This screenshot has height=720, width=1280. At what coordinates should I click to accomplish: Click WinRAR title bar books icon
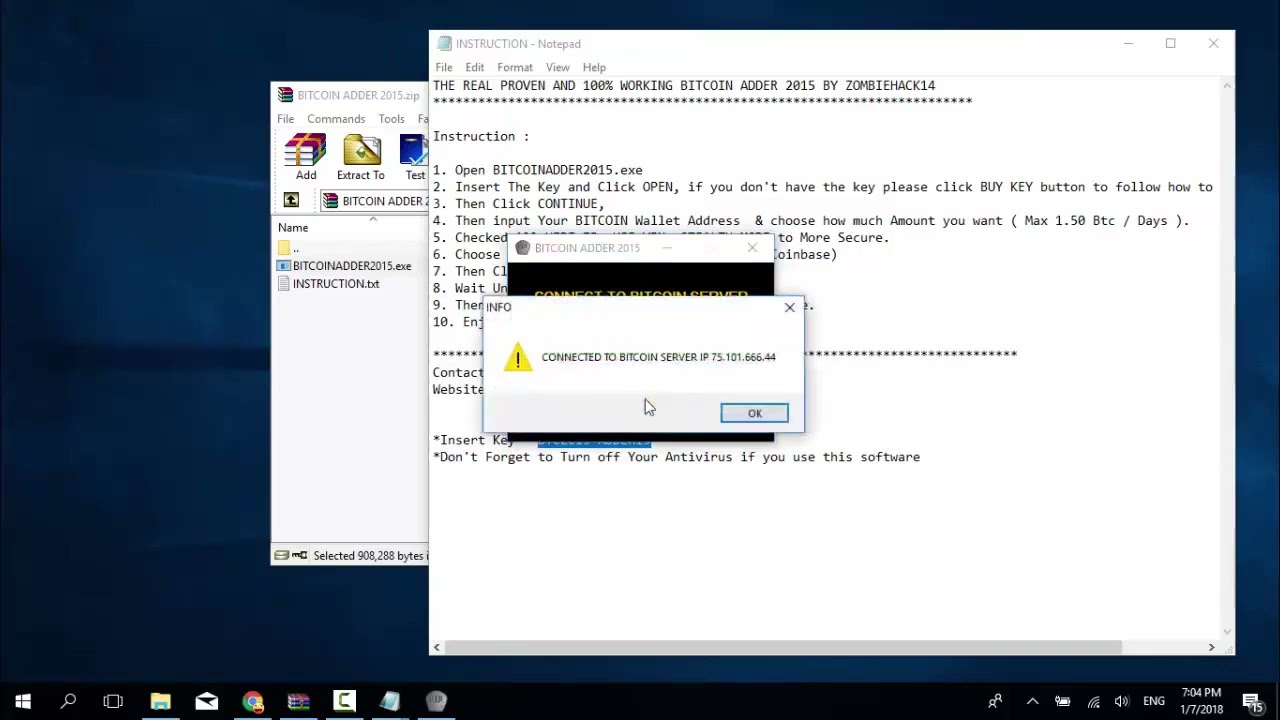(x=285, y=95)
